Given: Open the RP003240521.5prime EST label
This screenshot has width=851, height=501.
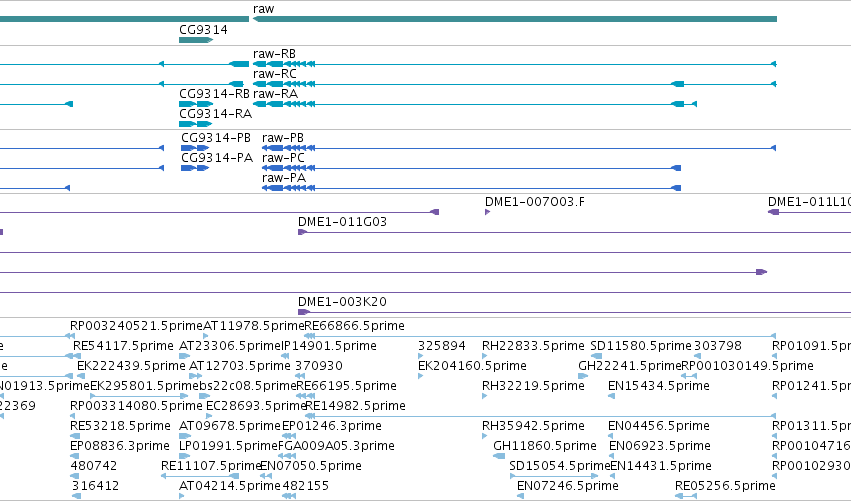Looking at the screenshot, I should (x=136, y=326).
